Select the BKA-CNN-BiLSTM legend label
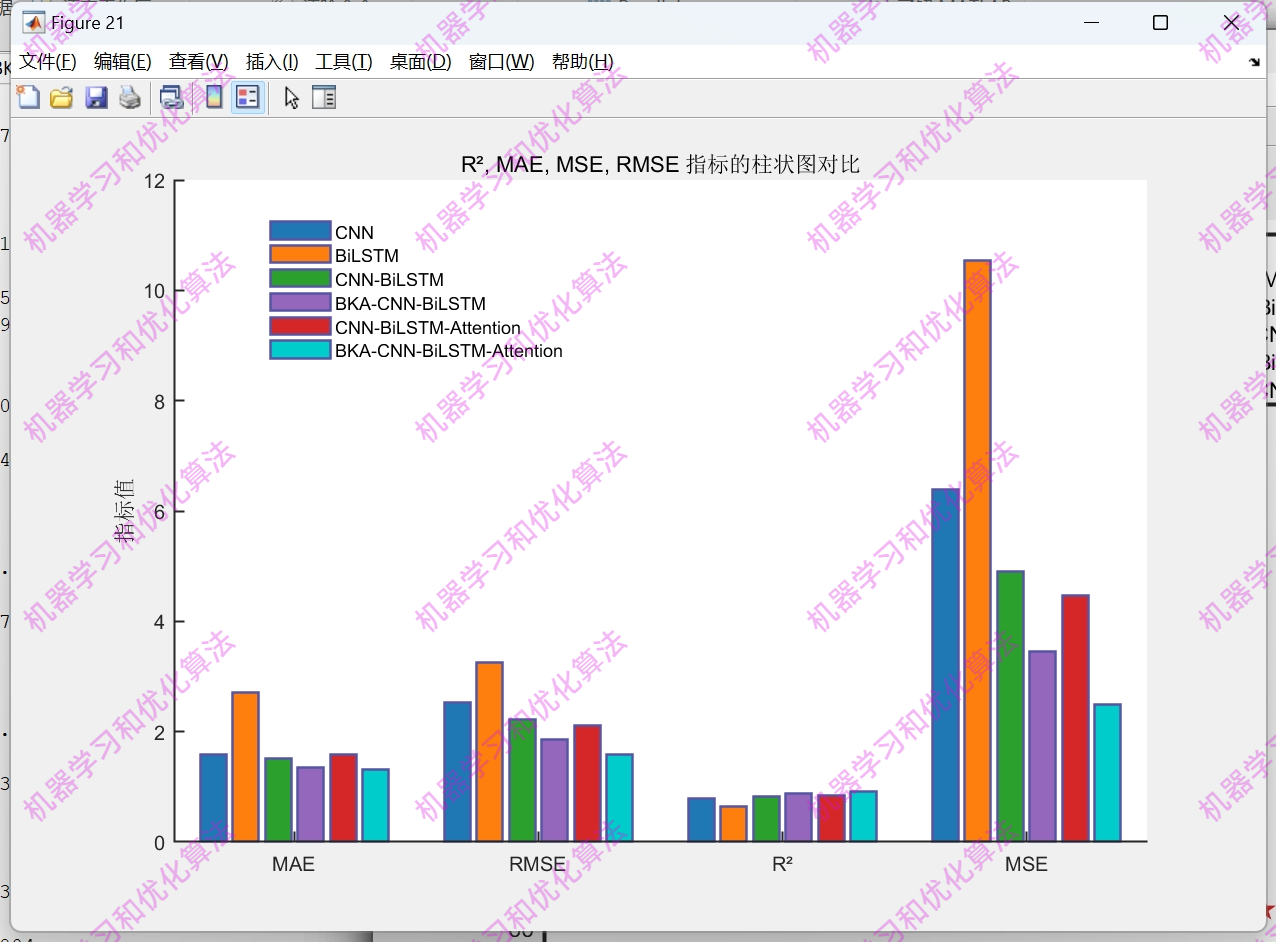The image size is (1276, 942). (410, 304)
